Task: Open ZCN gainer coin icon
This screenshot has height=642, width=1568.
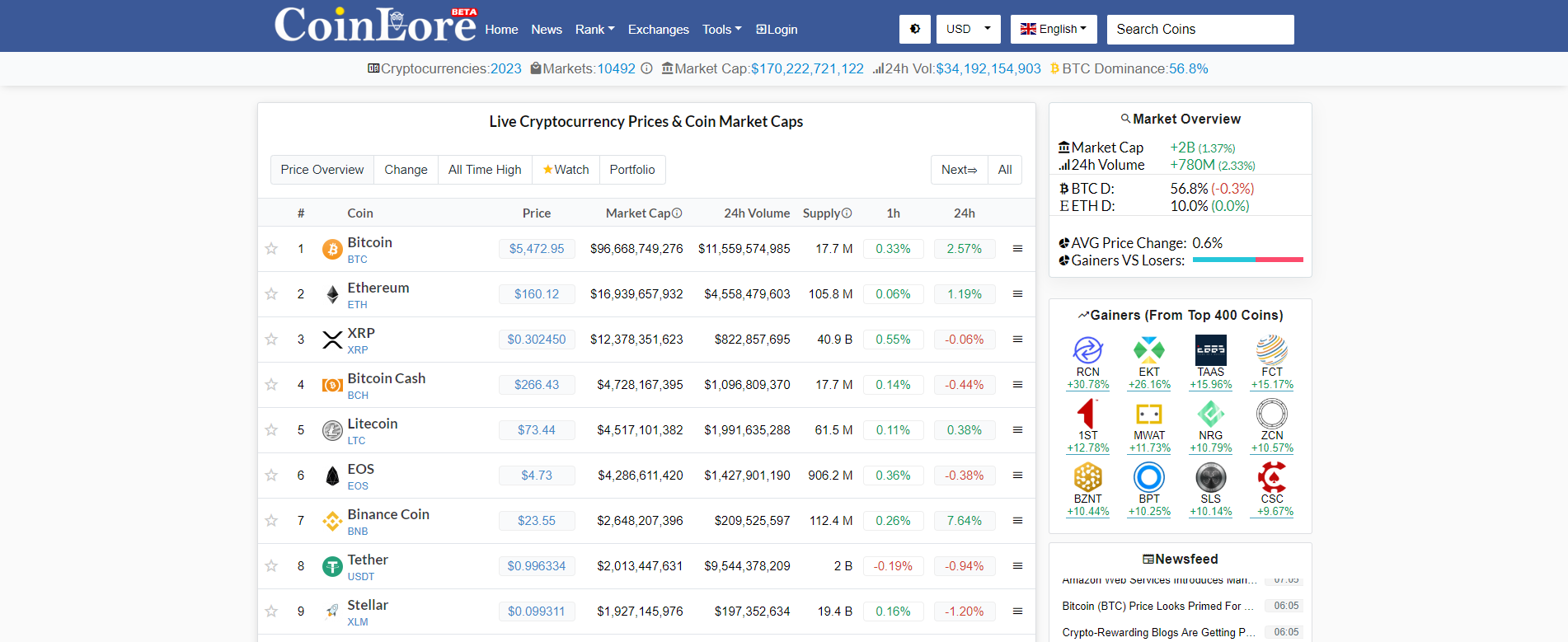Action: (x=1272, y=414)
